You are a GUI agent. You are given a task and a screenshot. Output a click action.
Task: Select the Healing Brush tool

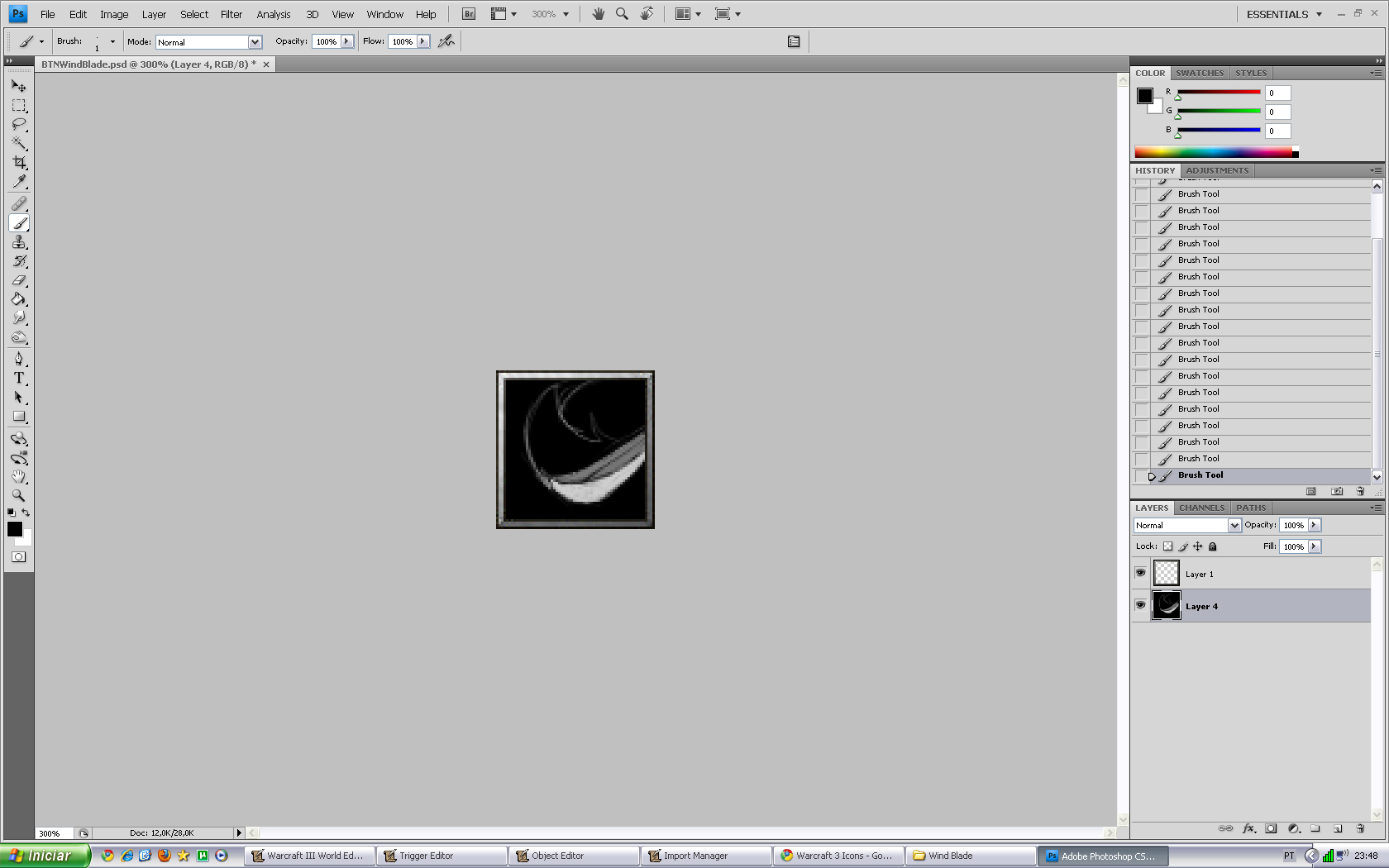[19, 203]
